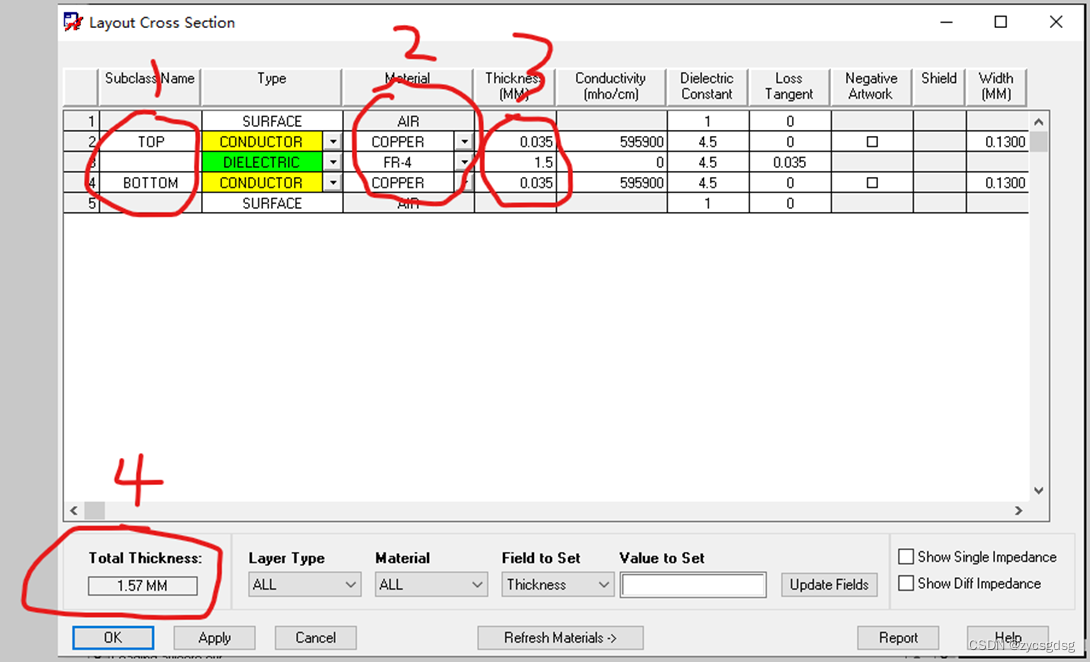Open Material dropdown for FR-4 dielectric row
This screenshot has width=1090, height=662.
[464, 162]
